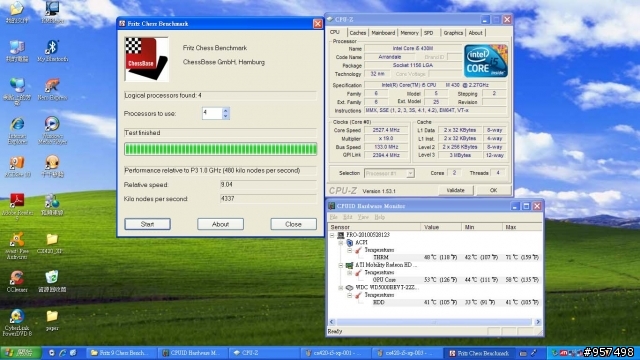Open the Windows Start menu button
The image size is (640, 360).
(x=21, y=353)
